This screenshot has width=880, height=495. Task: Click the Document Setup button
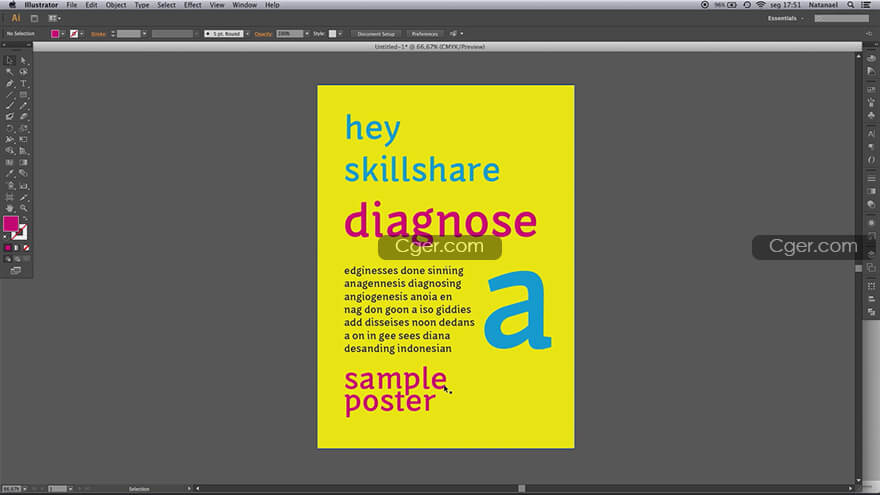(376, 34)
